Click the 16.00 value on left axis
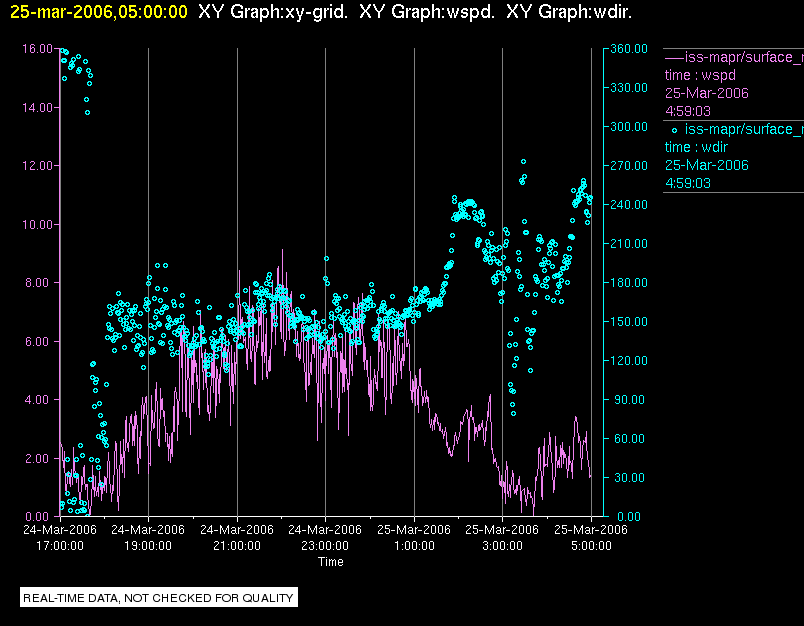Viewport: 804px width, 626px height. click(36, 48)
